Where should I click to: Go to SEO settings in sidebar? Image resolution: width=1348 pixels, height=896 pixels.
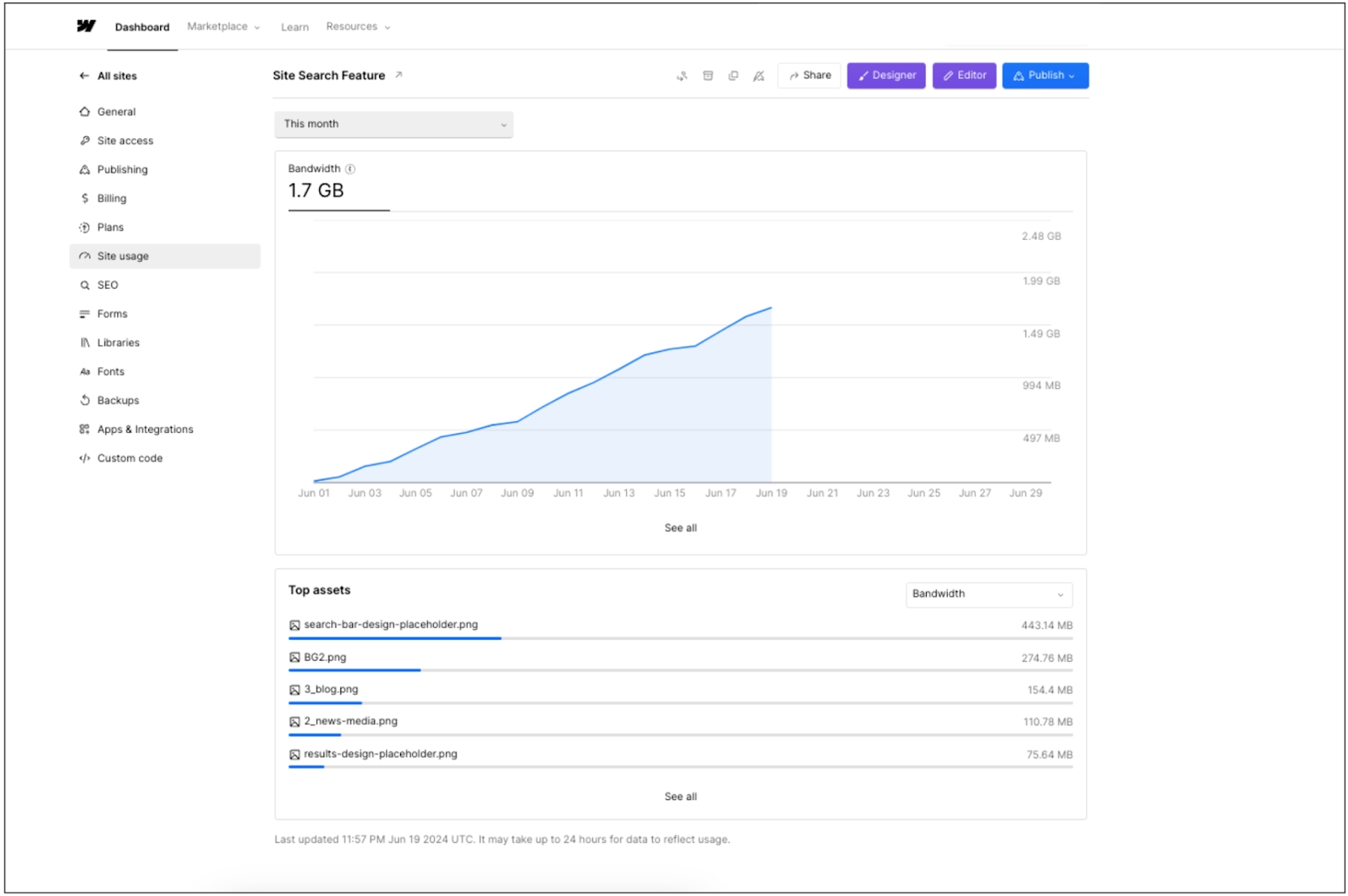[x=108, y=285]
